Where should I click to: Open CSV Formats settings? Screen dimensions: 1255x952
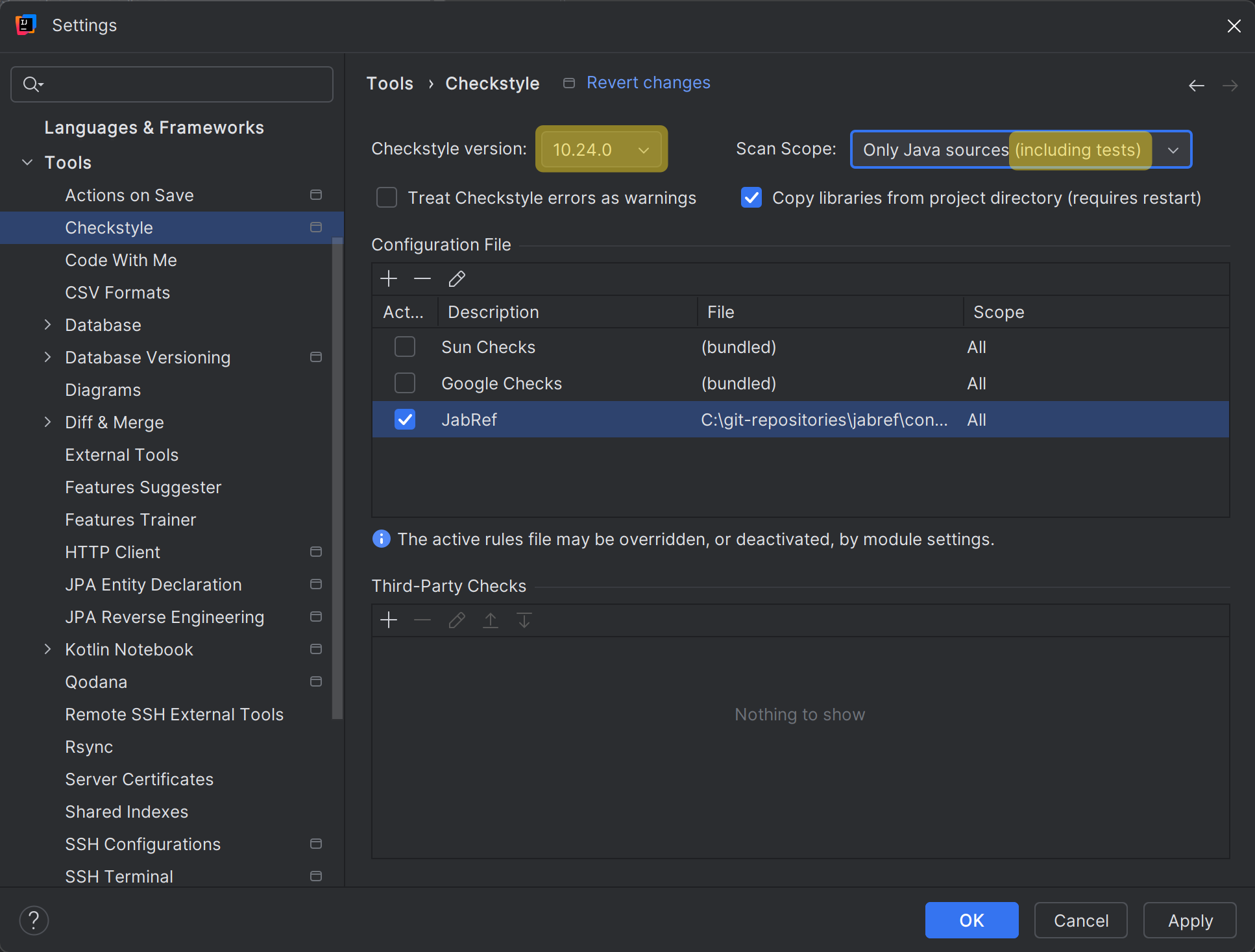coord(172,292)
